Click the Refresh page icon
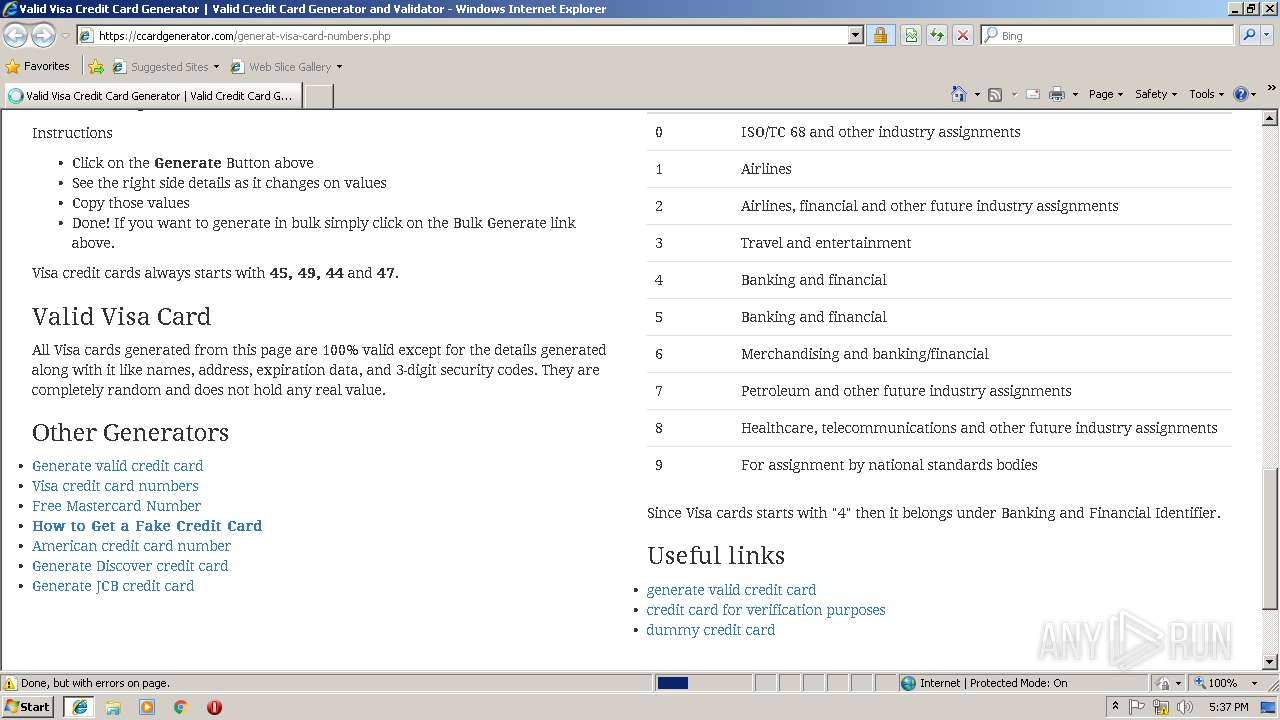Viewport: 1280px width, 720px height. (x=937, y=35)
